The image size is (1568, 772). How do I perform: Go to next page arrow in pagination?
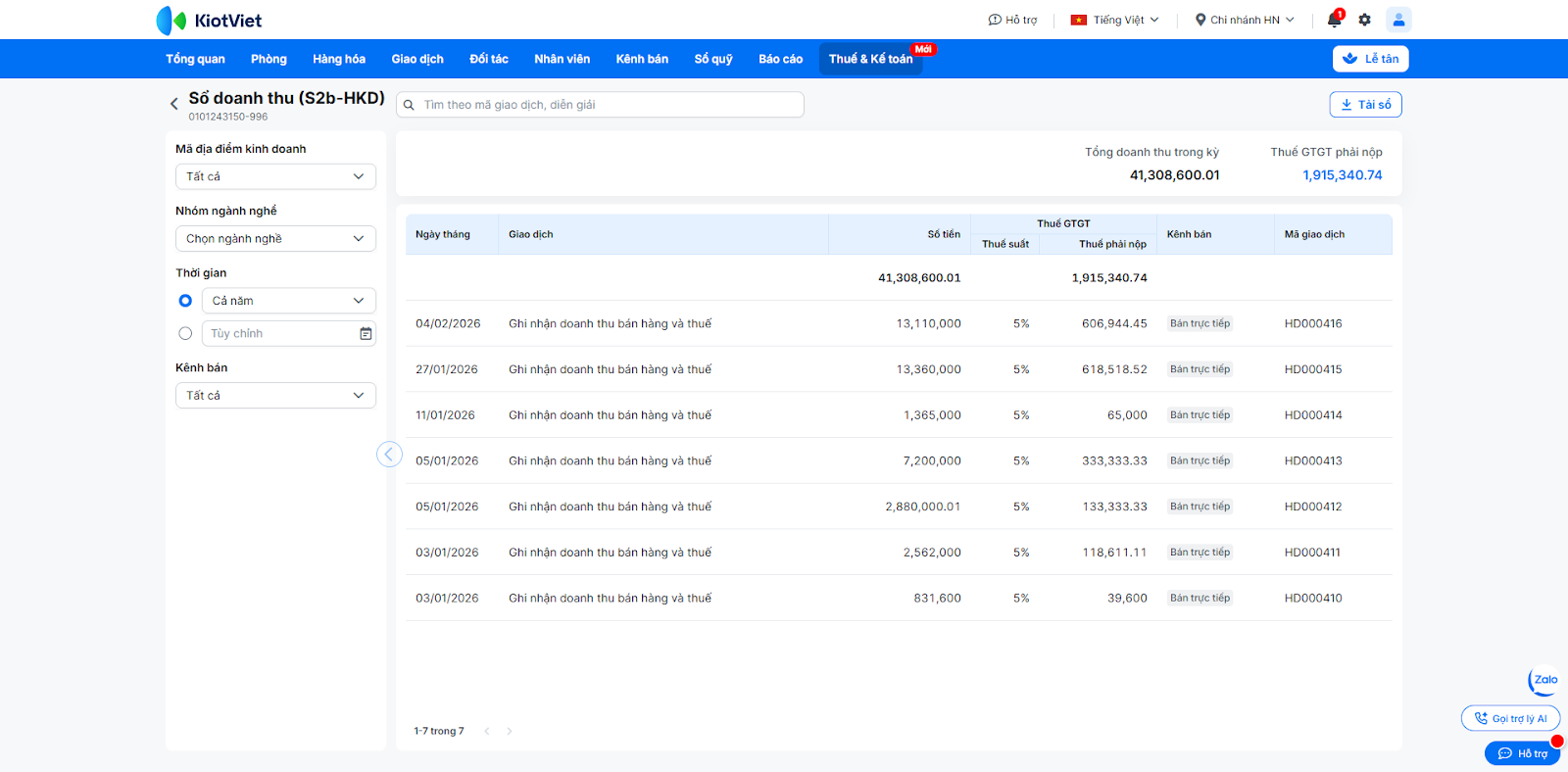point(510,731)
